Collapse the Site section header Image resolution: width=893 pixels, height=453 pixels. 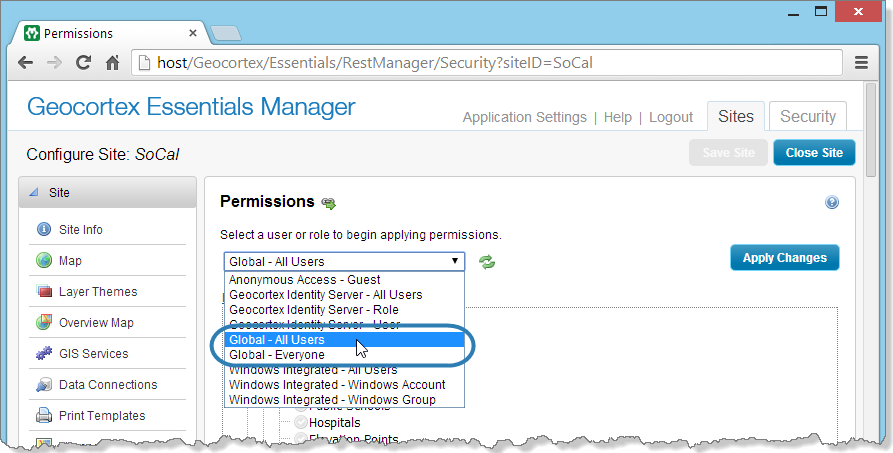click(108, 193)
